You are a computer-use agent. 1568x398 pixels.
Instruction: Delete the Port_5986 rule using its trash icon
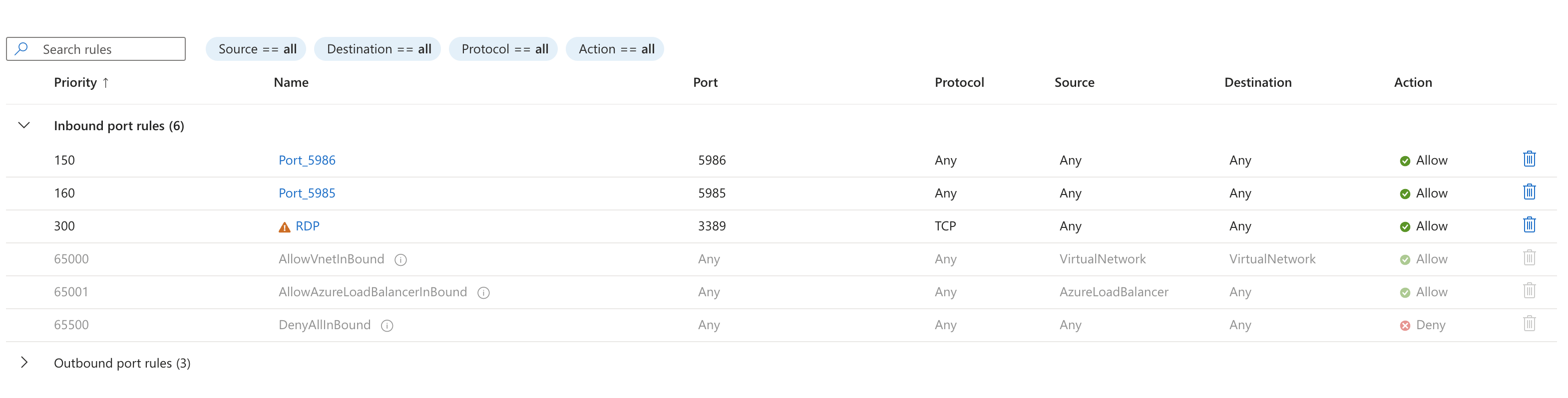click(x=1530, y=159)
